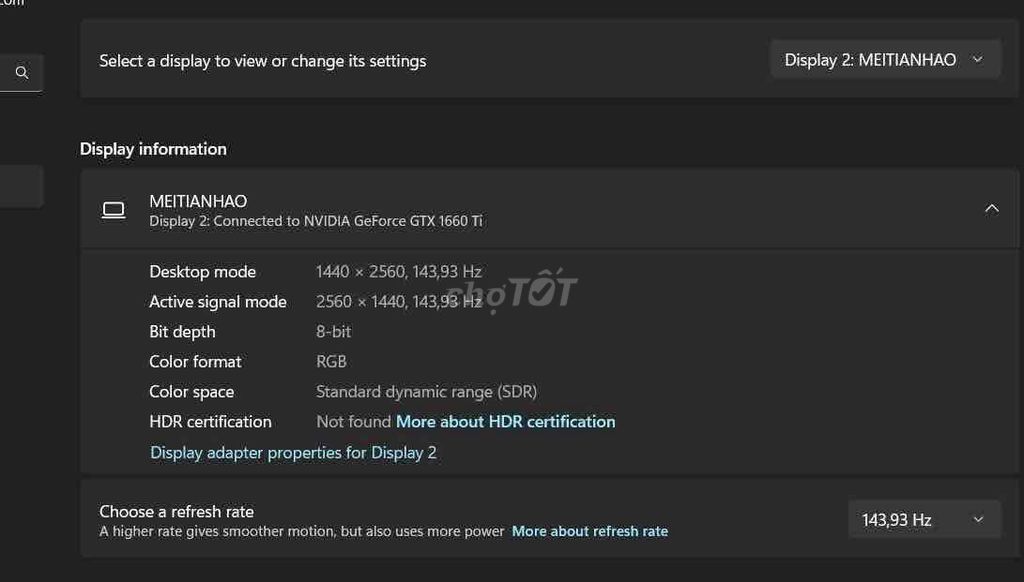This screenshot has height=582, width=1024.
Task: Select the Display information header row
Action: [x=153, y=148]
